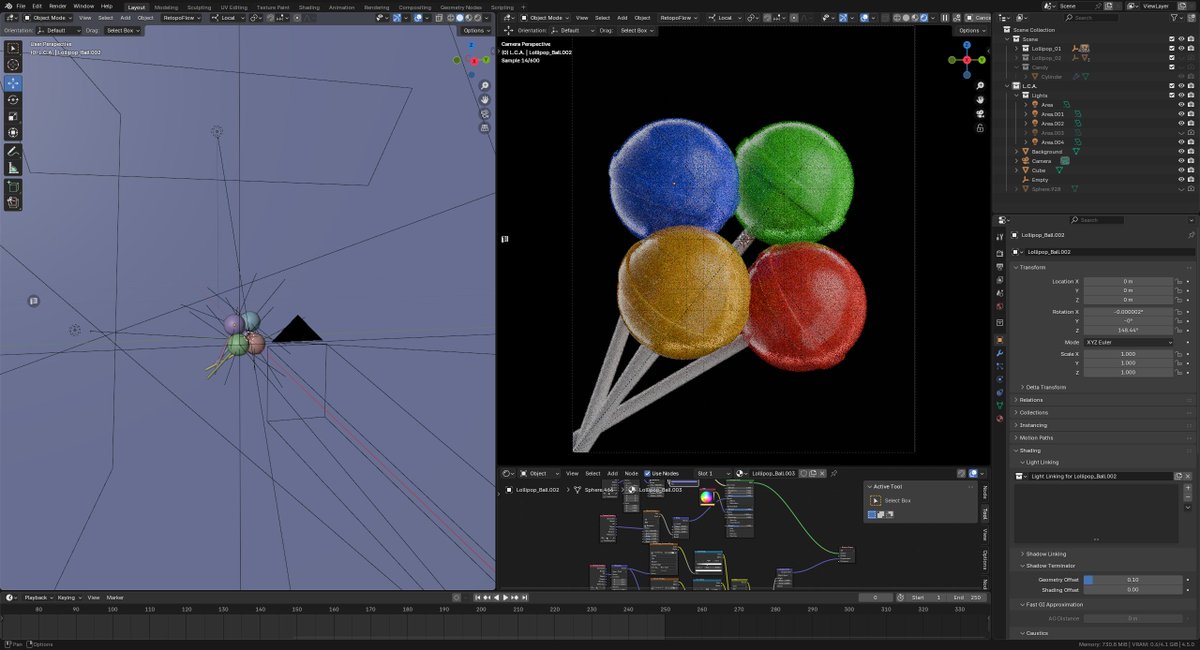Hide the Lollipop_01 collection in viewport
Image resolution: width=1200 pixels, height=650 pixels.
(1181, 48)
